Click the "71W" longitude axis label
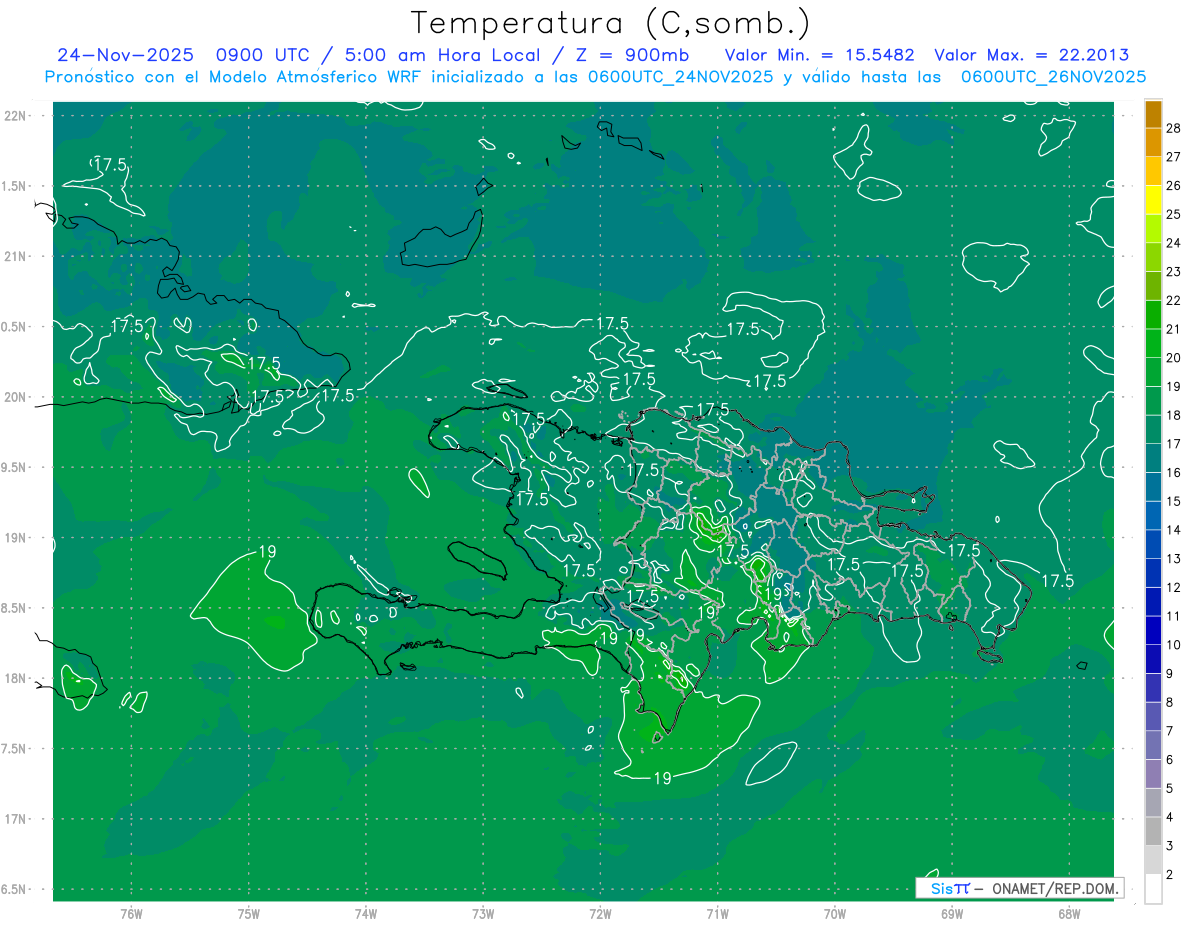Image resolution: width=1200 pixels, height=927 pixels. point(717,915)
